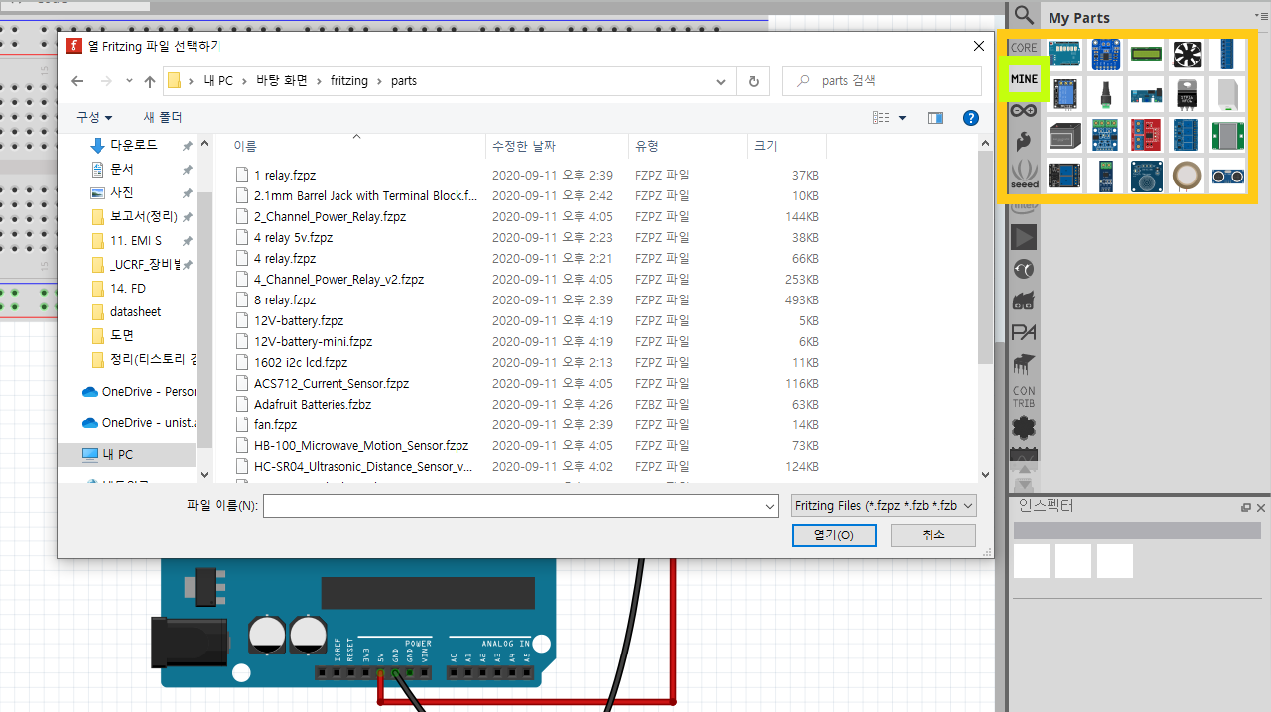Select the barrel jack part in My Parts
Image resolution: width=1271 pixels, height=712 pixels.
click(1106, 95)
